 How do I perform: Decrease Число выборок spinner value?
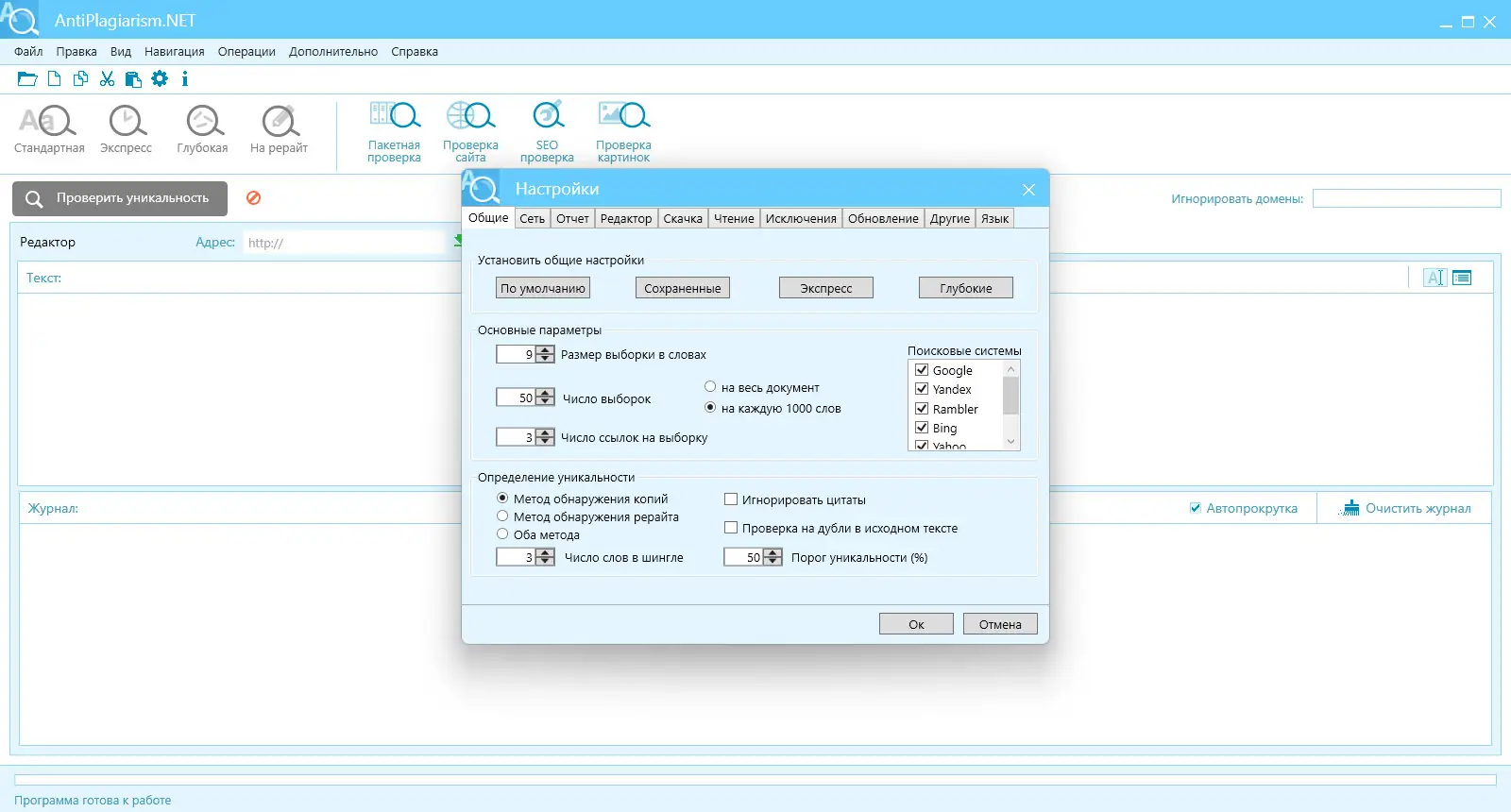545,402
